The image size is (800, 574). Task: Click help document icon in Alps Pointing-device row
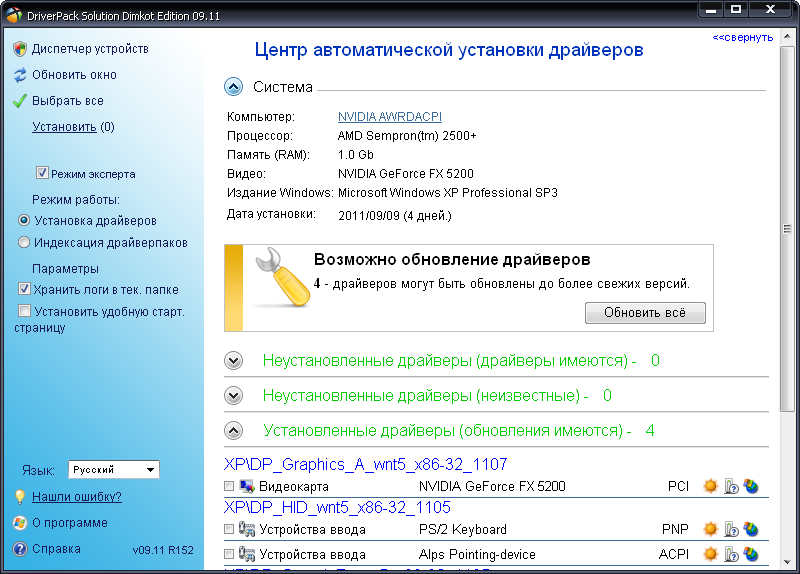point(731,555)
